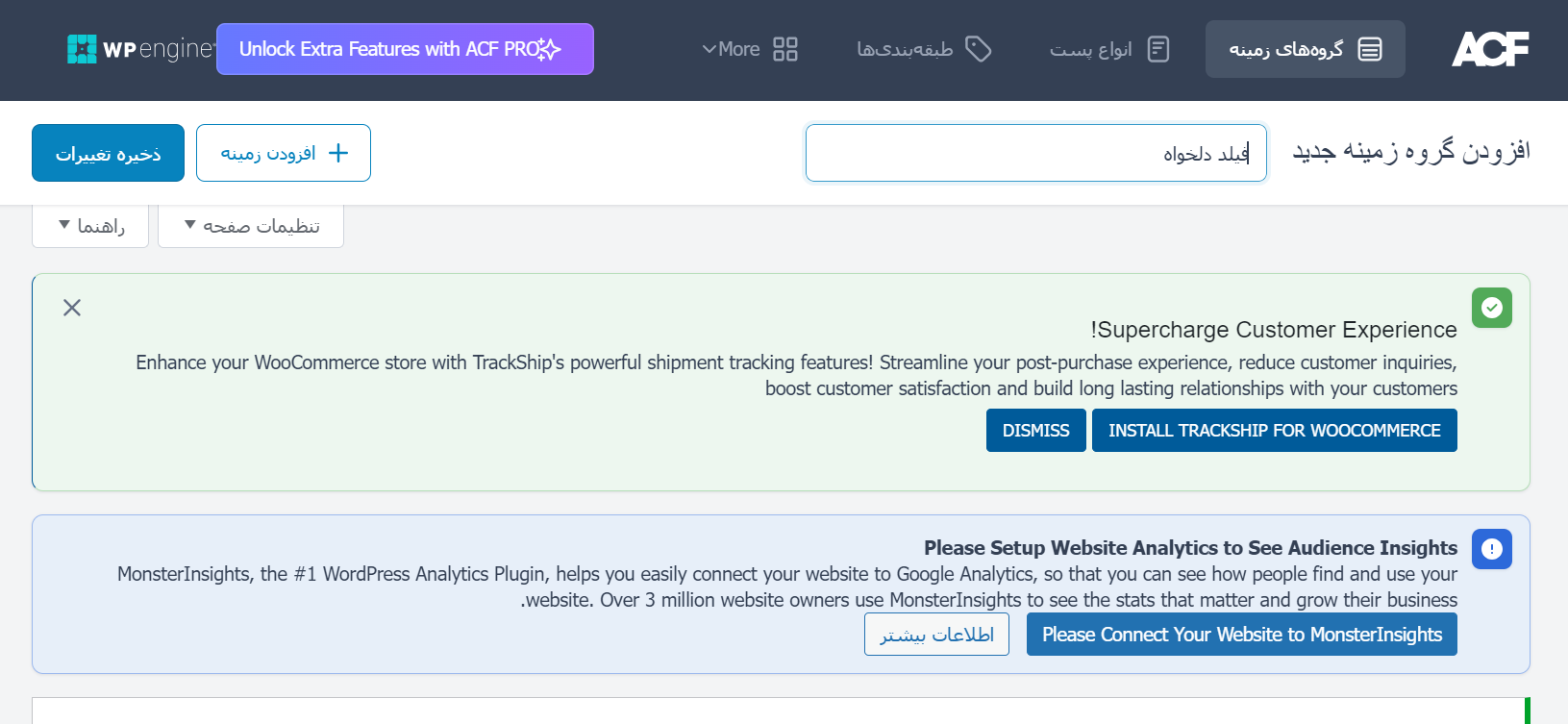Click Install TrackShip for WooCommerce
The image size is (1568, 724).
(x=1275, y=430)
